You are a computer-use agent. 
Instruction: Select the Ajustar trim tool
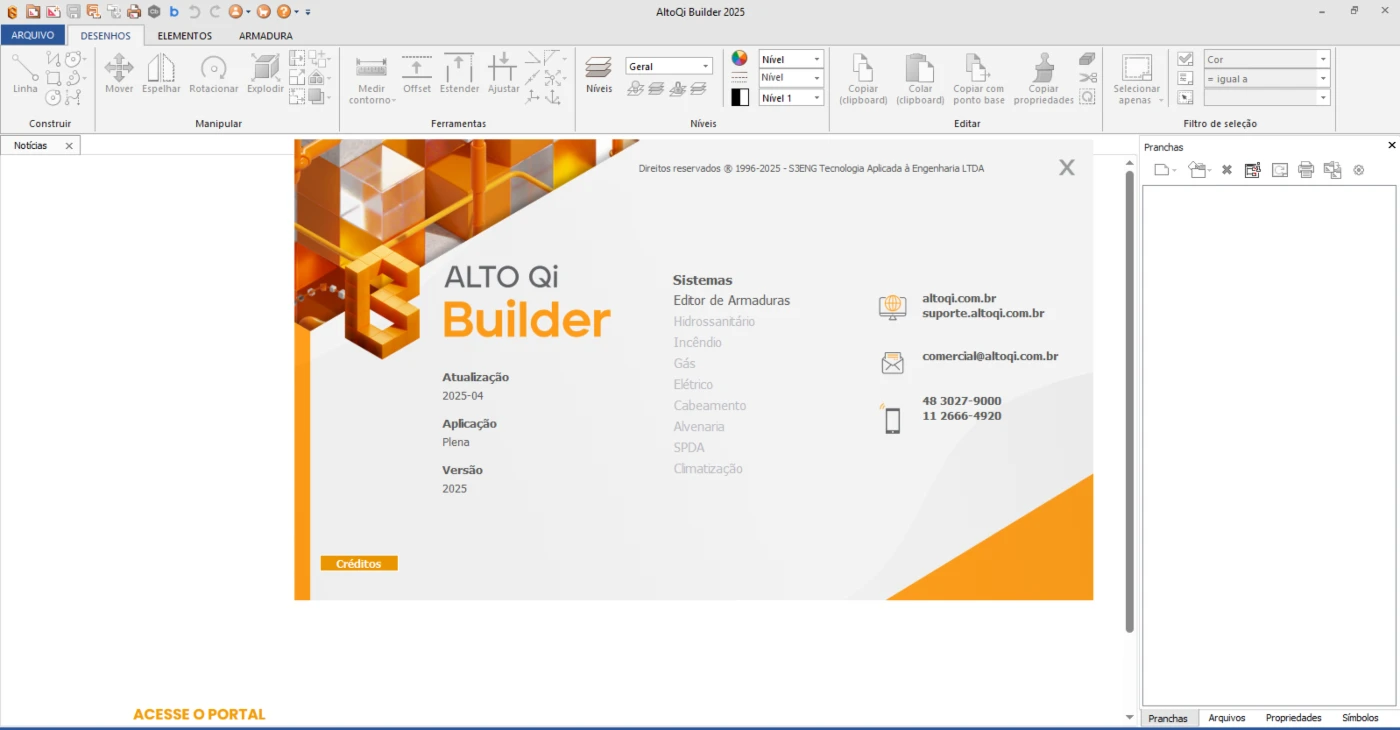click(503, 74)
